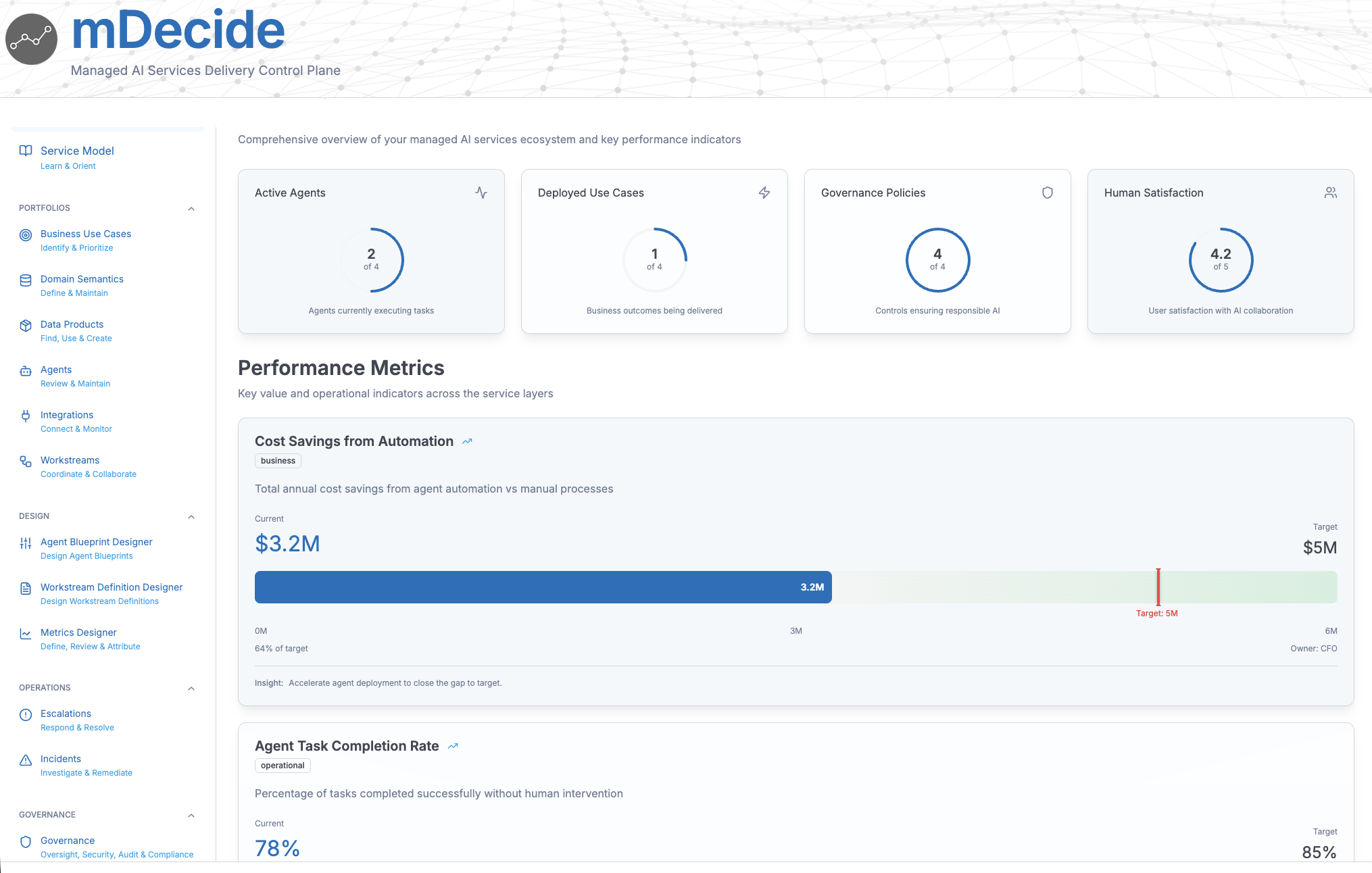Open the Service Model page
This screenshot has height=873, width=1372.
(x=75, y=151)
